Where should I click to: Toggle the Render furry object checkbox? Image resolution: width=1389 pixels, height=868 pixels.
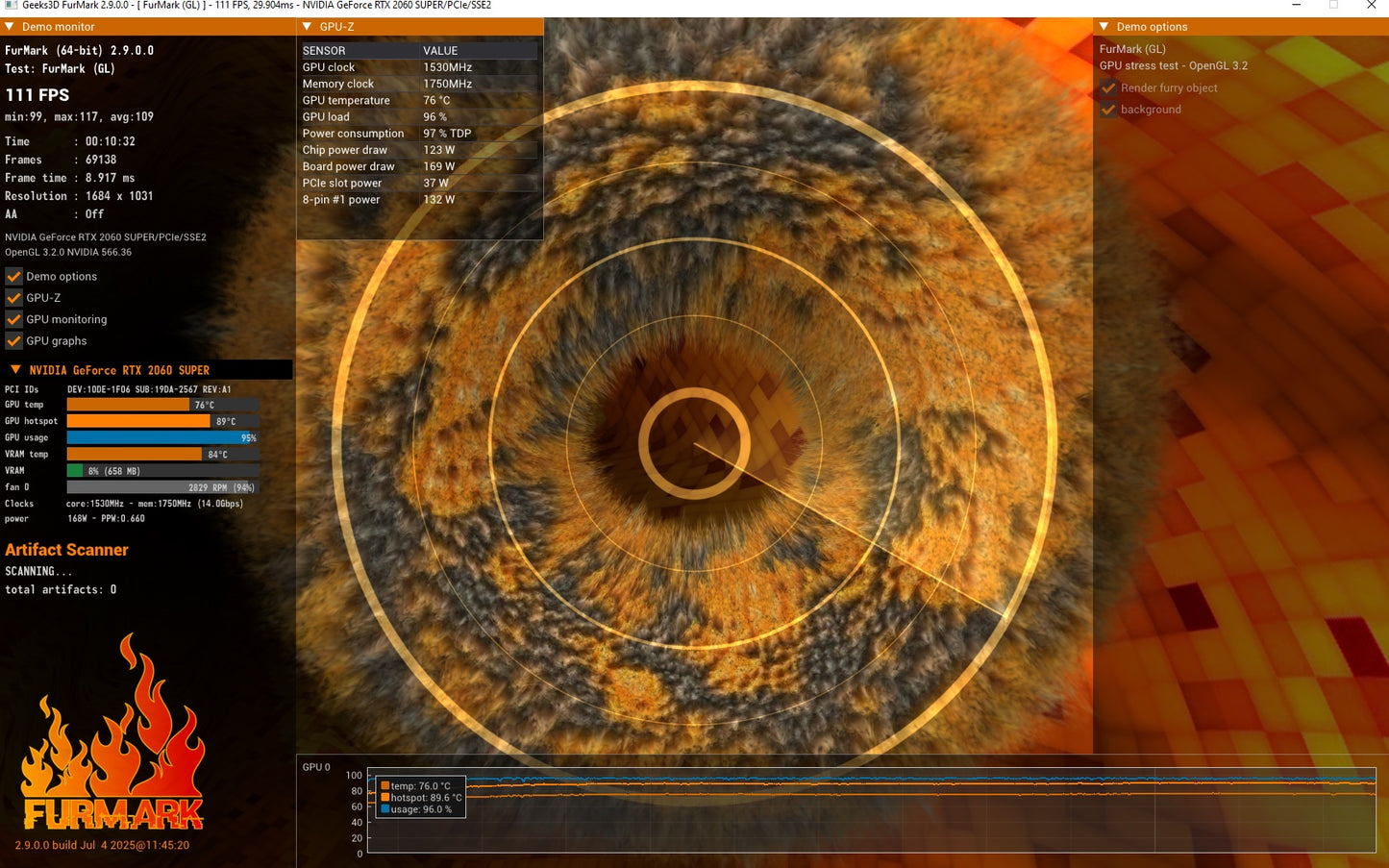[x=1108, y=87]
